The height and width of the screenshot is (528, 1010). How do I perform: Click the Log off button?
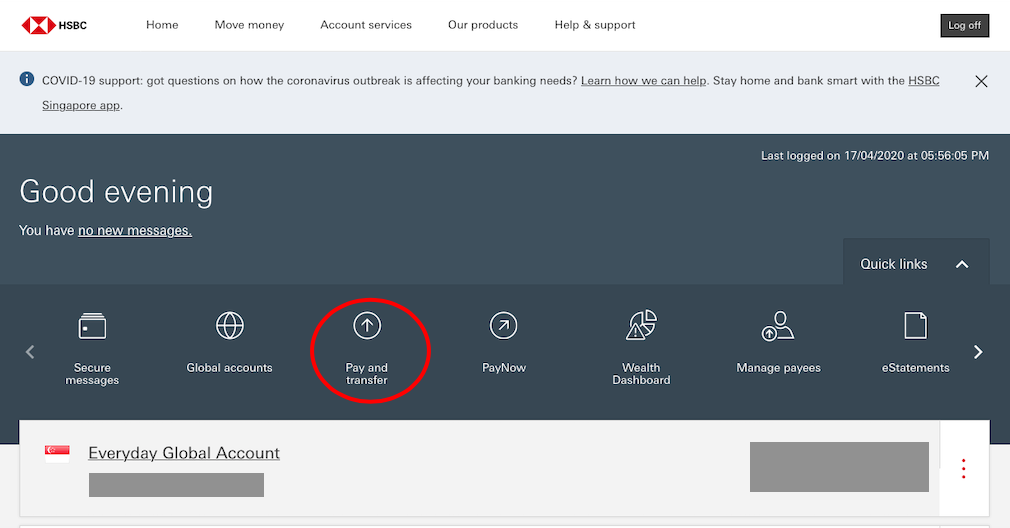click(x=964, y=26)
